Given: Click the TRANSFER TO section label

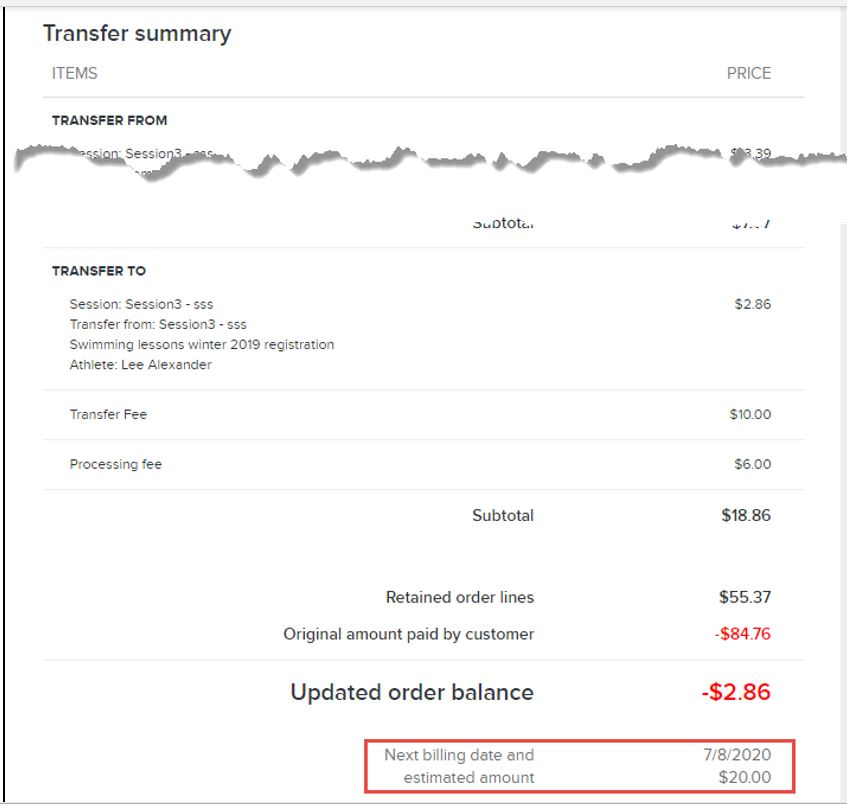Looking at the screenshot, I should click(99, 271).
